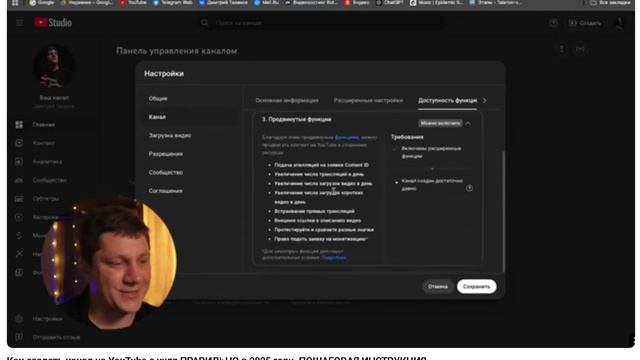This screenshot has height=360, width=640.
Task: Open the all bookmarks folder on the right
Action: click(x=610, y=3)
